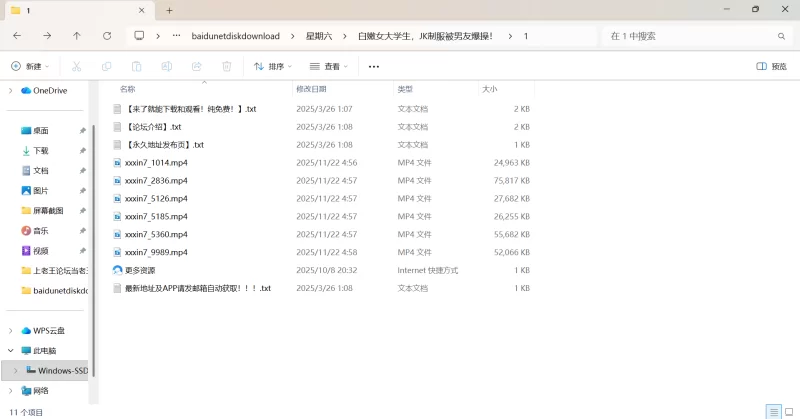Viewport: 800px width, 419px height.
Task: Open a new tab with the plus button
Action: [x=169, y=10]
